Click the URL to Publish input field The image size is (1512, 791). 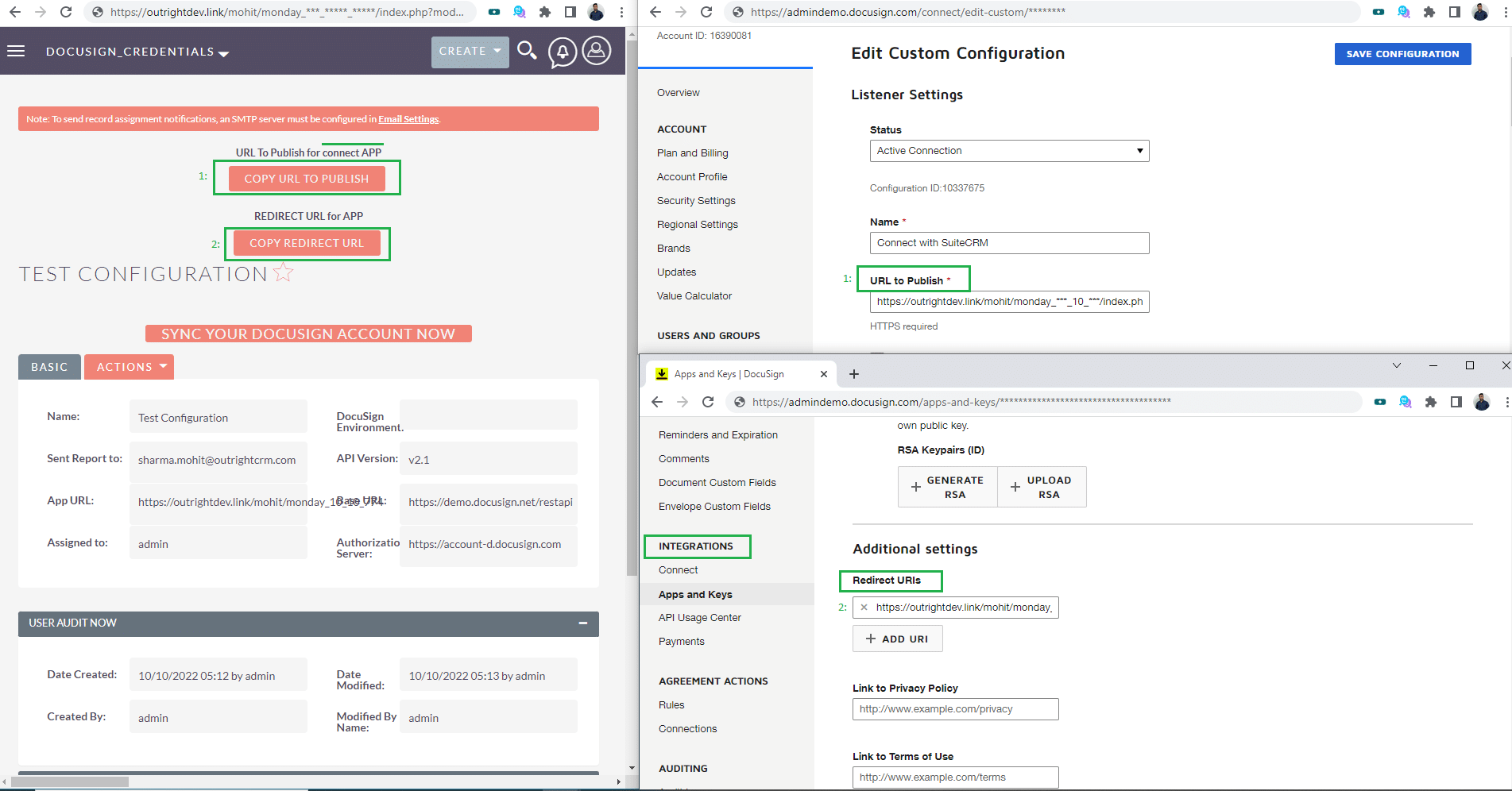[1009, 302]
